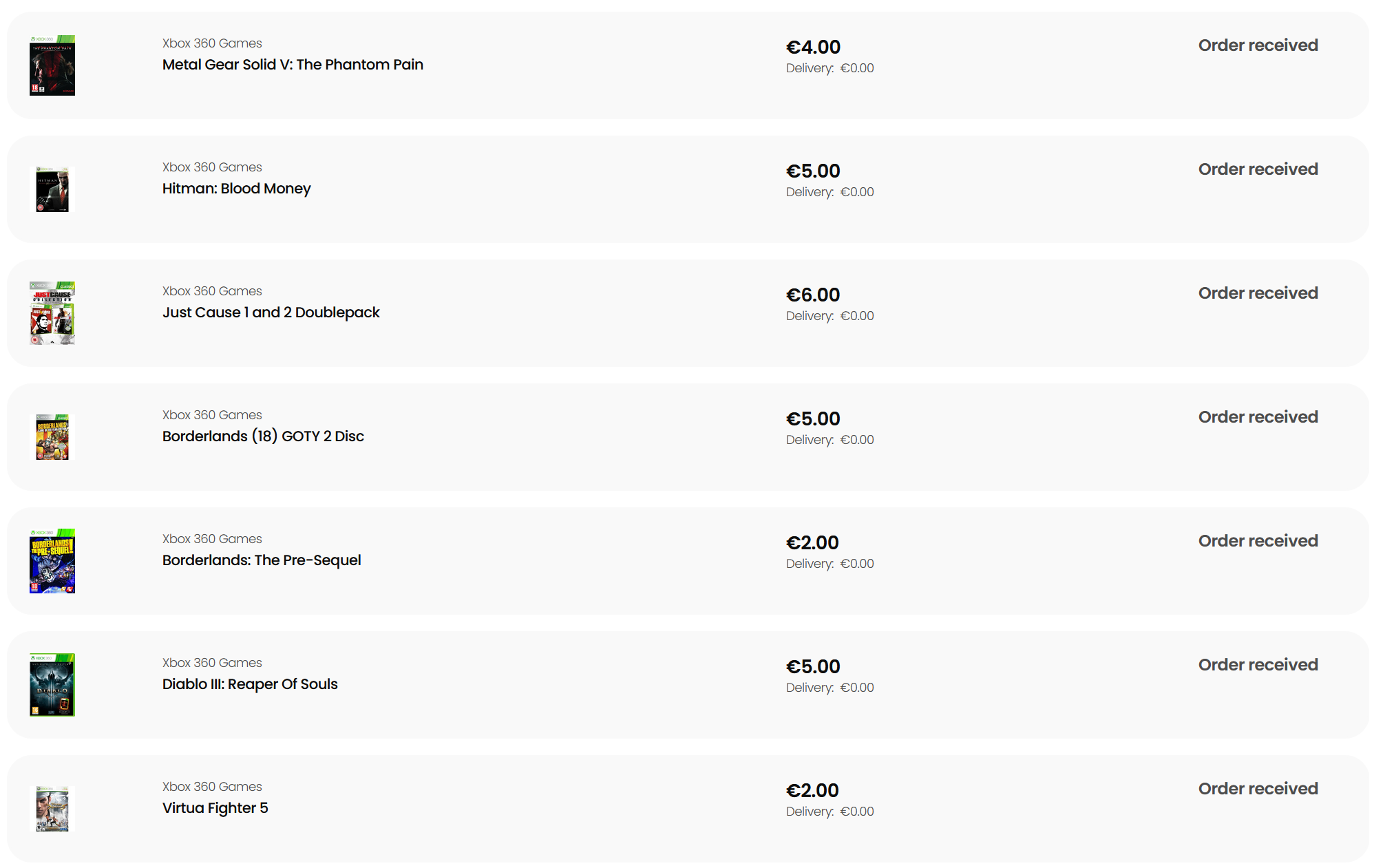This screenshot has height=868, width=1374.
Task: Open the Metal Gear Solid V: The Phantom Pain title
Action: (293, 65)
